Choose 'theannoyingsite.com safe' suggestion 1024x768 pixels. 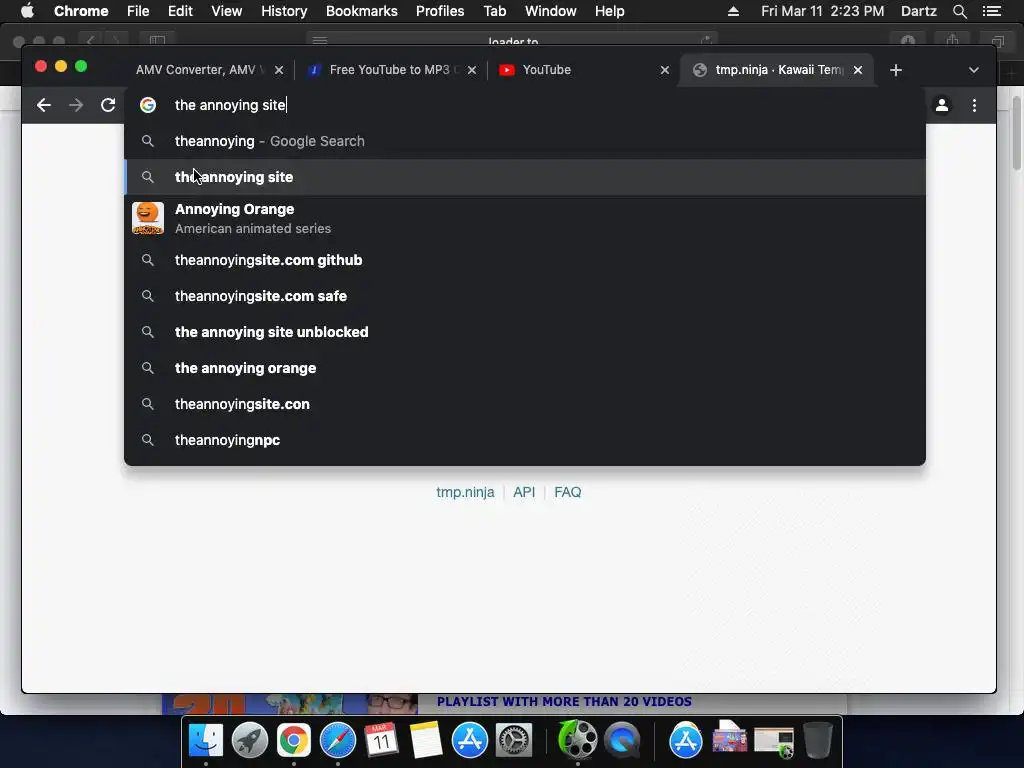pos(525,296)
